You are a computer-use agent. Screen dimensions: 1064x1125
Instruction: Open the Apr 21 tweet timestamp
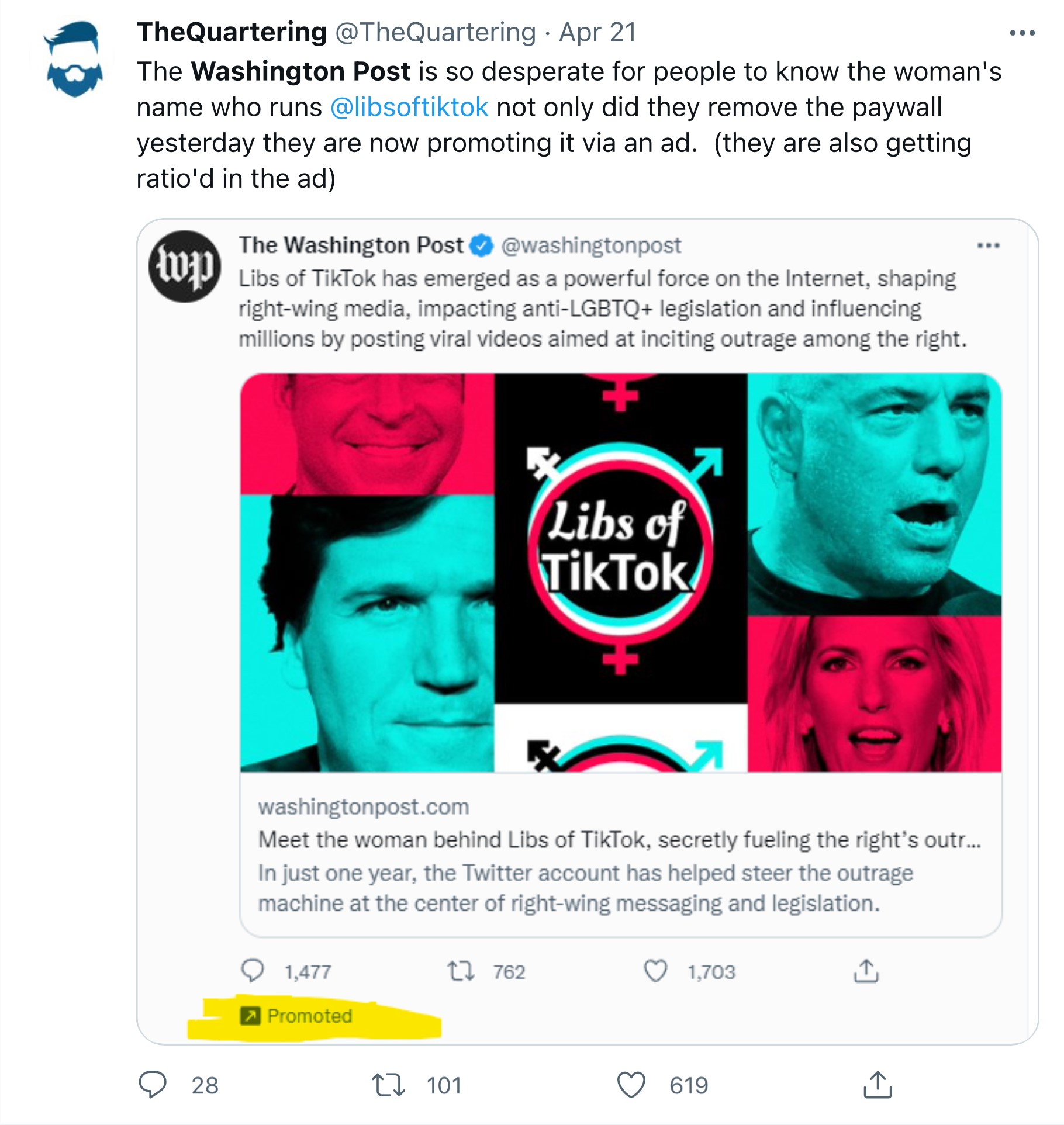(597, 32)
